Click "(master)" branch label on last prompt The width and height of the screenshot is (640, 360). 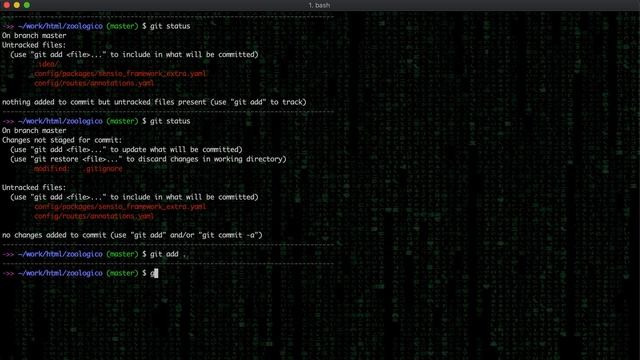point(122,273)
